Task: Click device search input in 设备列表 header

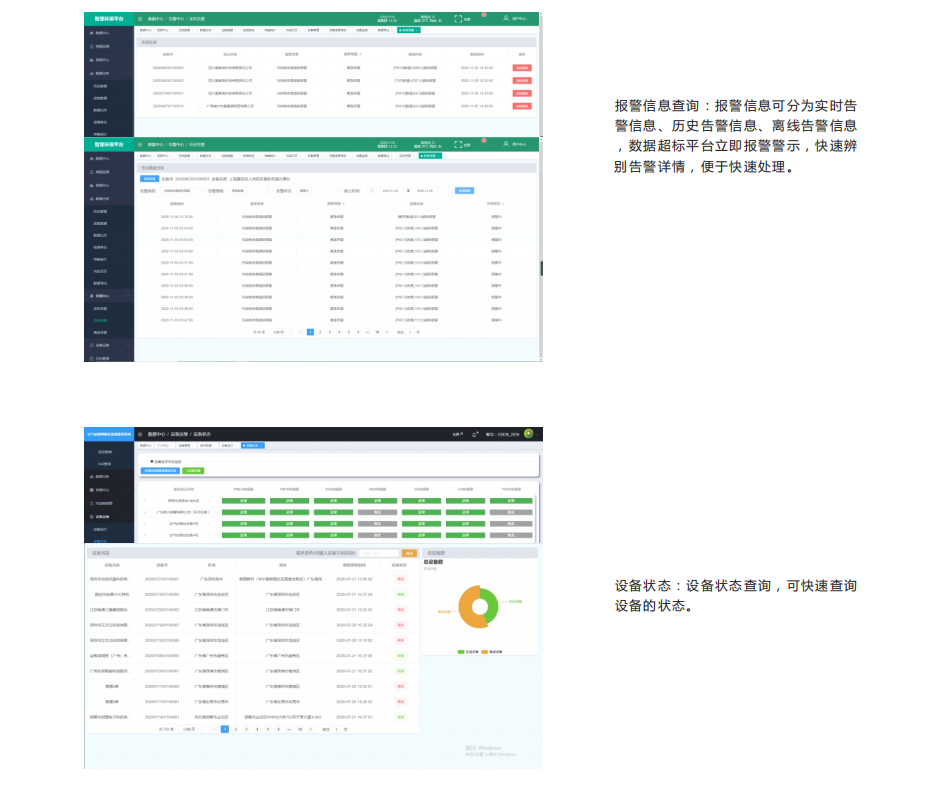Action: [379, 553]
